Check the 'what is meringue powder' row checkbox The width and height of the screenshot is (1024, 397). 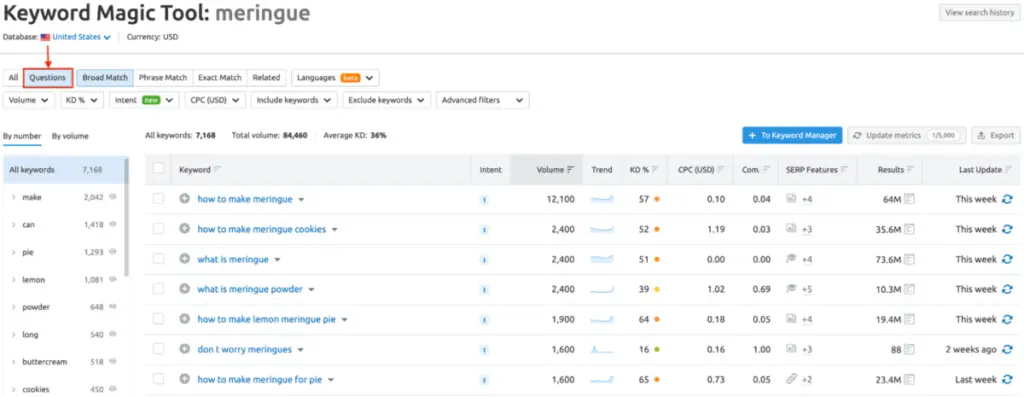coord(158,289)
